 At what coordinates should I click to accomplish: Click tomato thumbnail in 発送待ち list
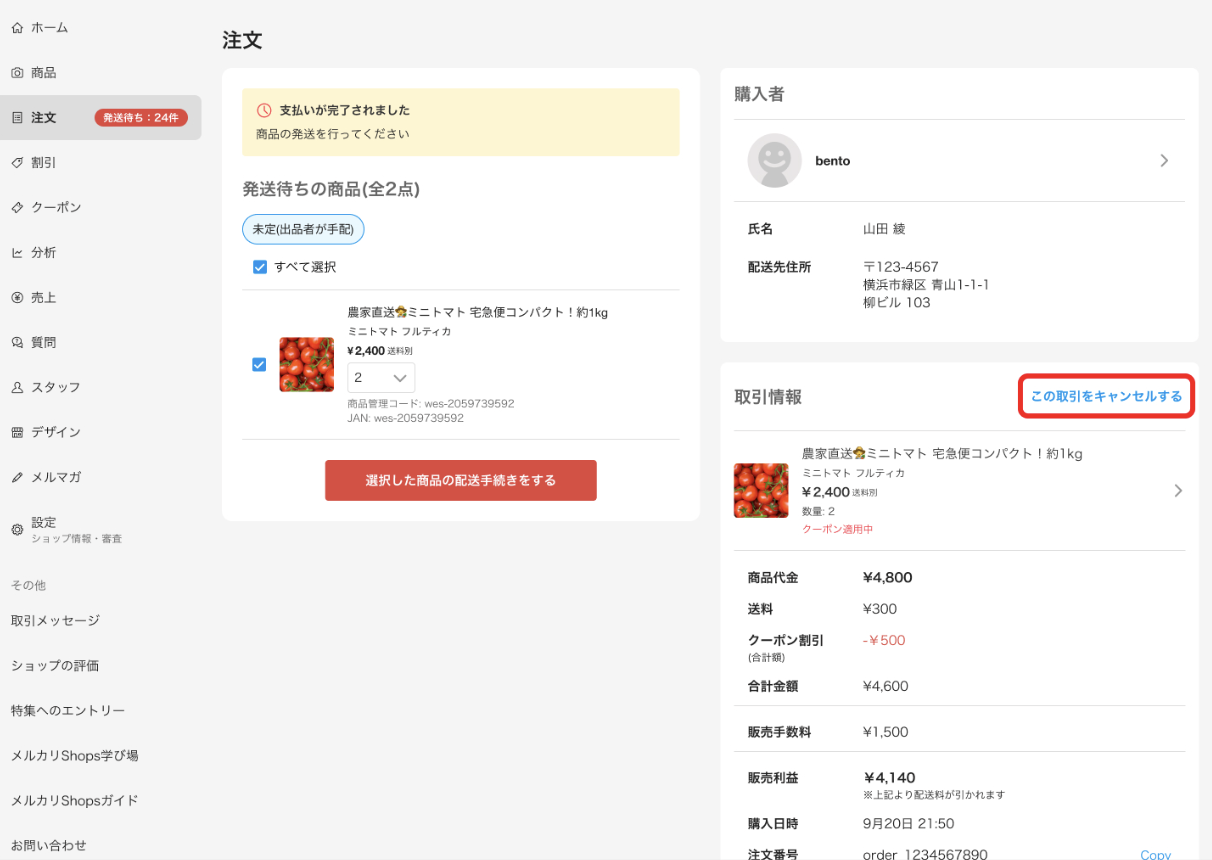[x=307, y=365]
